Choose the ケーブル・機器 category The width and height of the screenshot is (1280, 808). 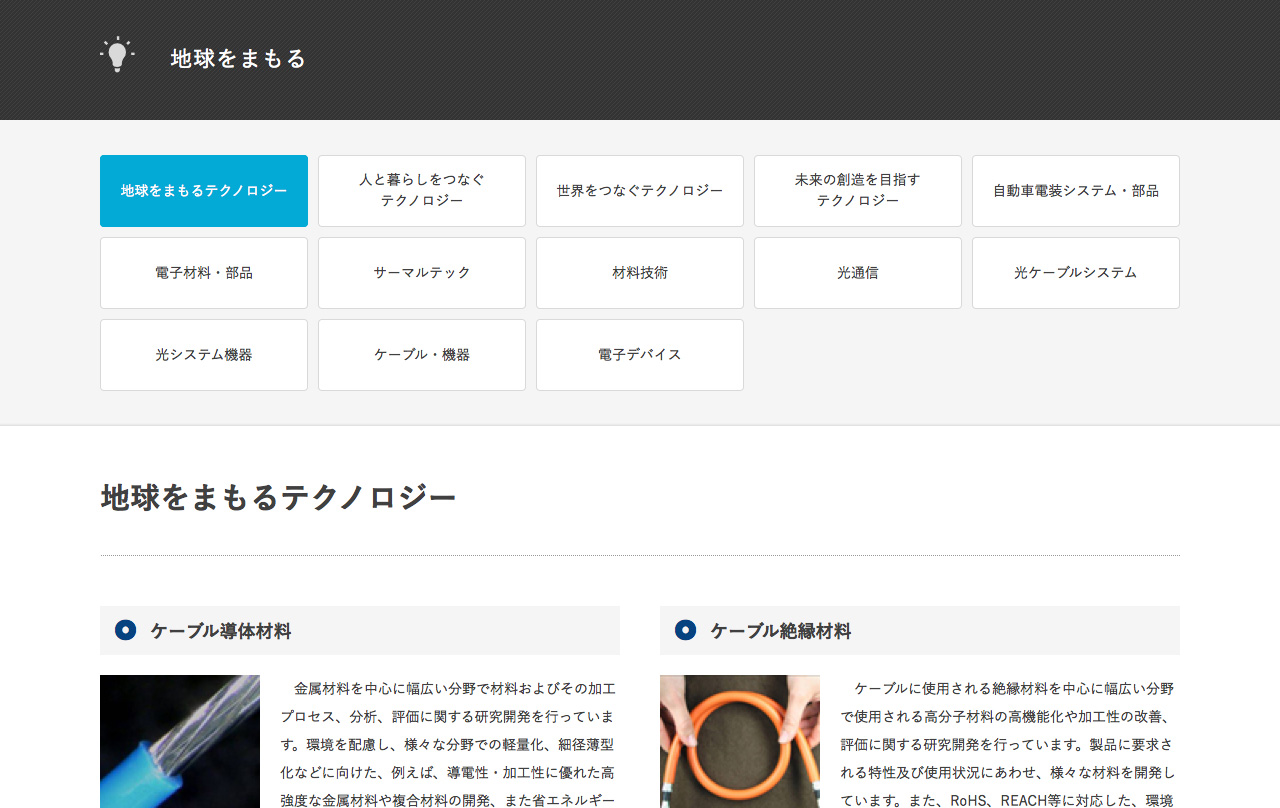click(422, 355)
